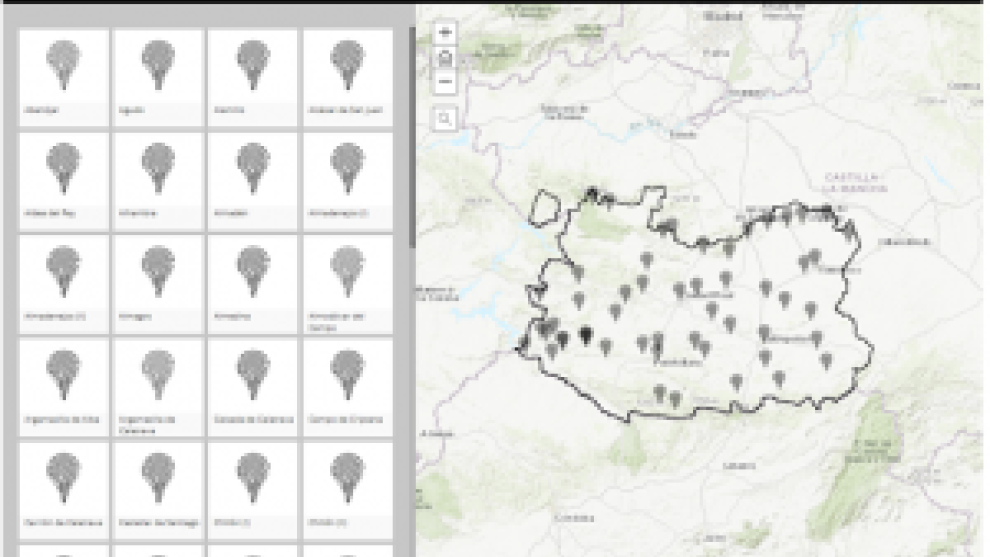Choose the Alamillo pin tile
This screenshot has height=557, width=990.
pos(252,77)
